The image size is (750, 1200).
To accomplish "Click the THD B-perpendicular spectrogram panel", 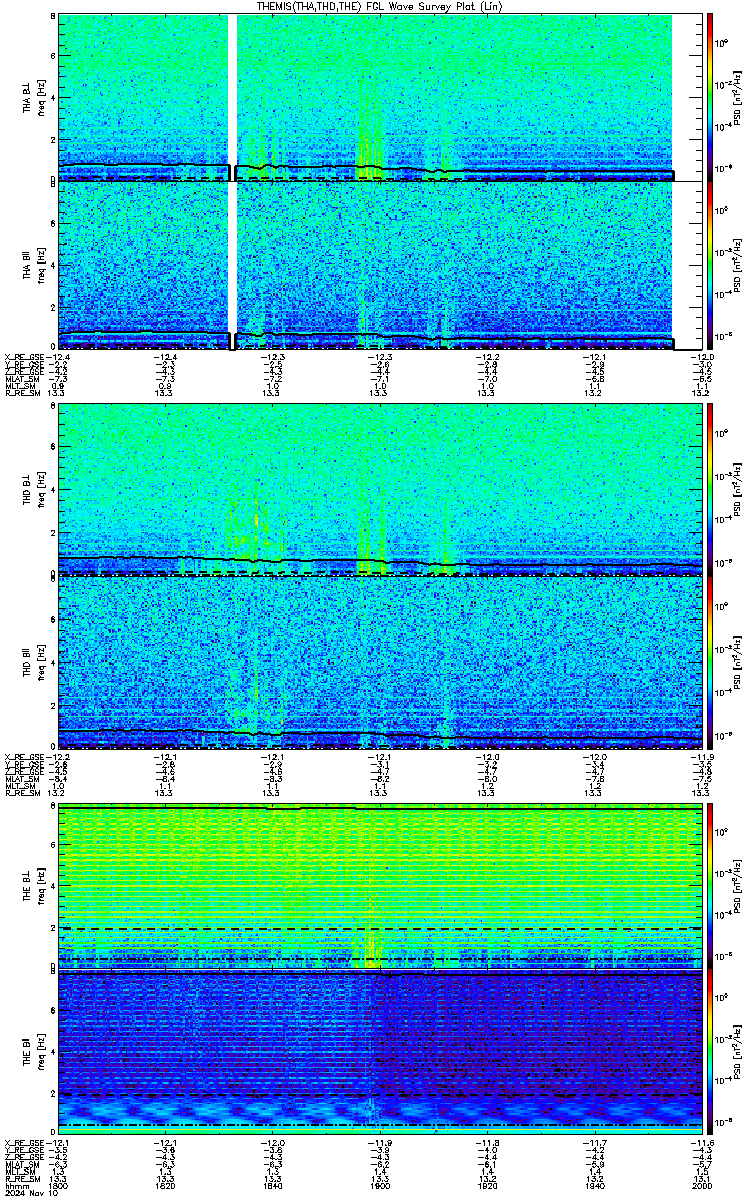I will (380, 491).
